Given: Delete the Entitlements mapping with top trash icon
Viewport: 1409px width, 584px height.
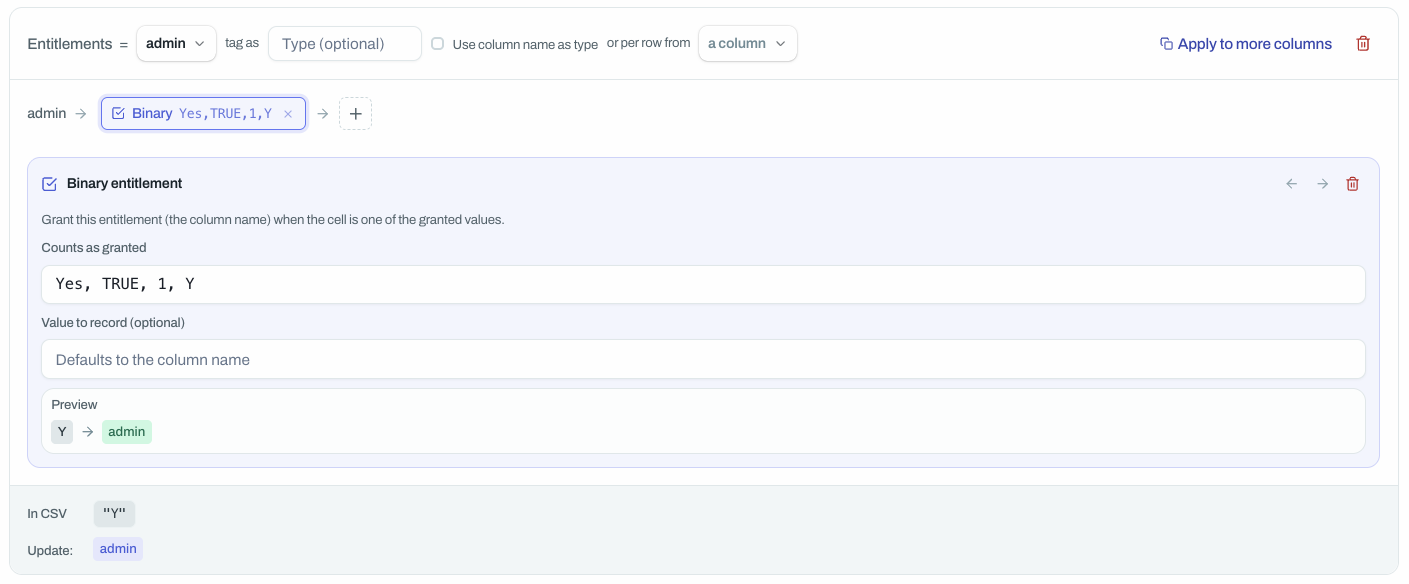Looking at the screenshot, I should (x=1363, y=44).
